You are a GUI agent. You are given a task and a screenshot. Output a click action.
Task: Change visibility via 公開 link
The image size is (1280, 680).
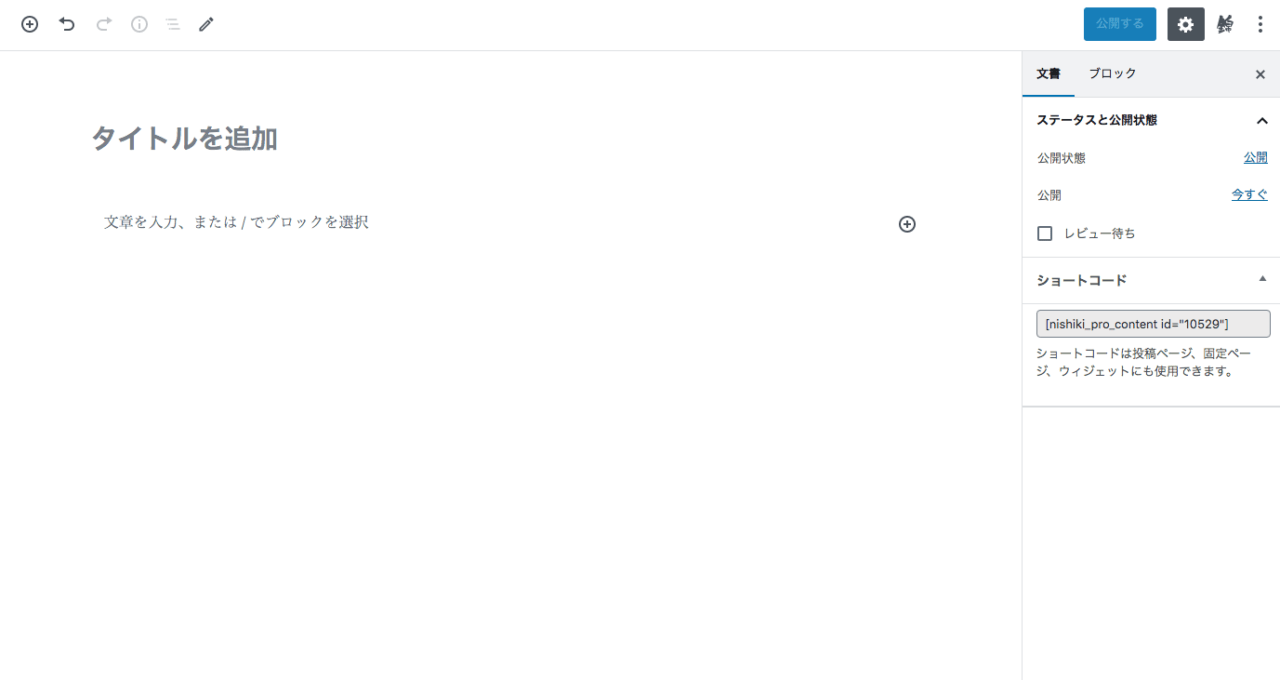click(x=1255, y=158)
